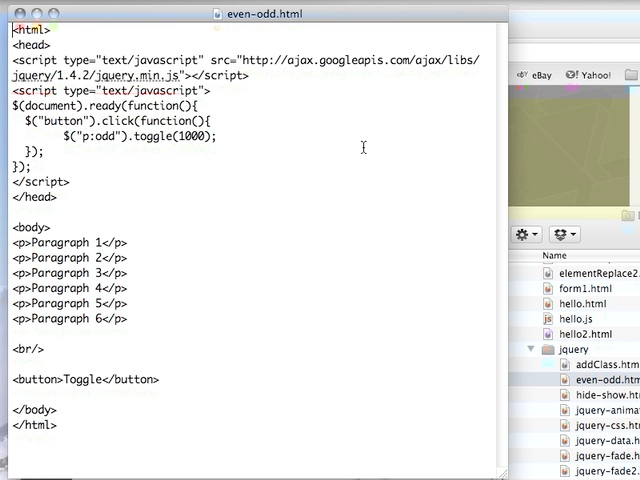Click the form1.html file icon
The height and width of the screenshot is (480, 640).
click(x=548, y=289)
